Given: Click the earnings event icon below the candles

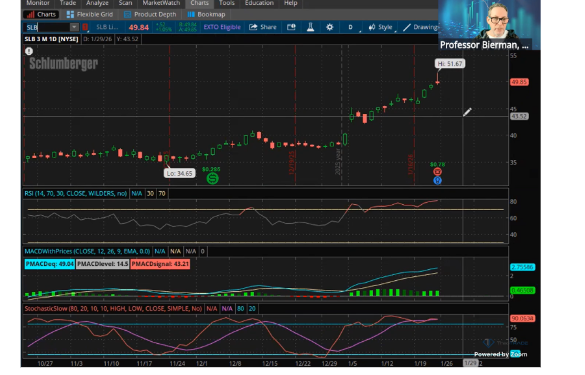Looking at the screenshot, I should click(437, 171).
